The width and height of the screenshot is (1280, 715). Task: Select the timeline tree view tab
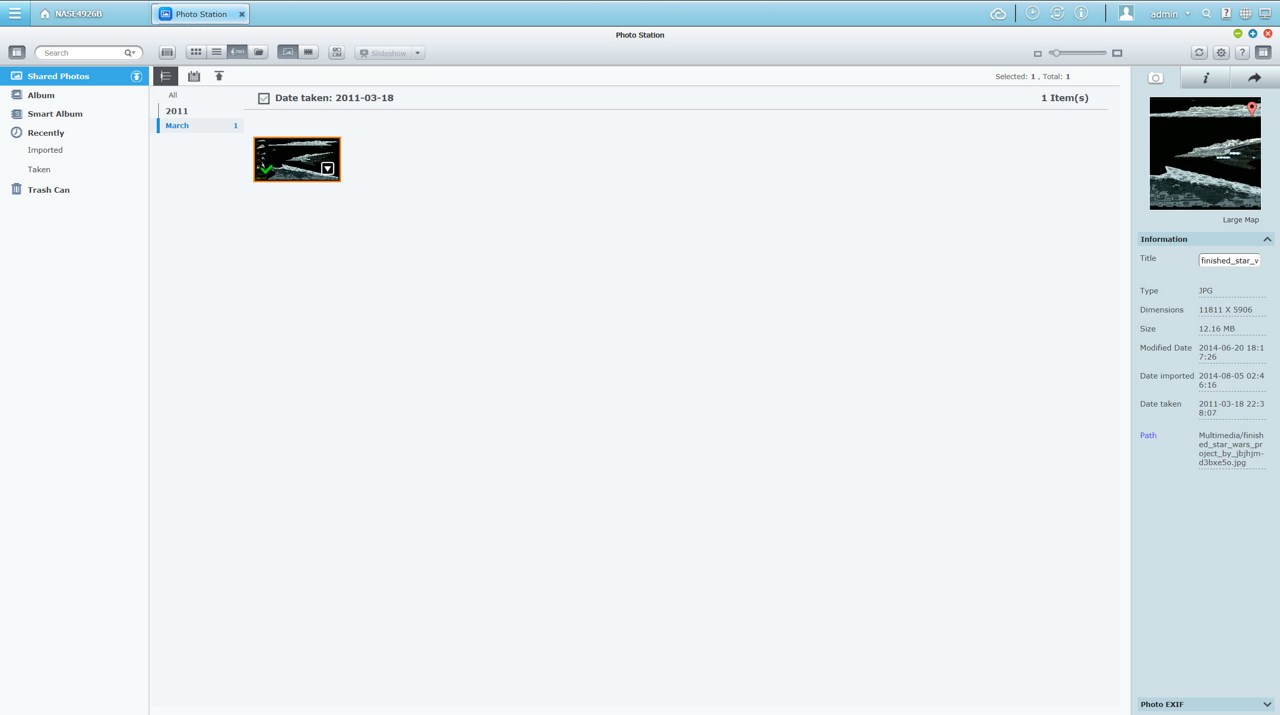pyautogui.click(x=166, y=76)
